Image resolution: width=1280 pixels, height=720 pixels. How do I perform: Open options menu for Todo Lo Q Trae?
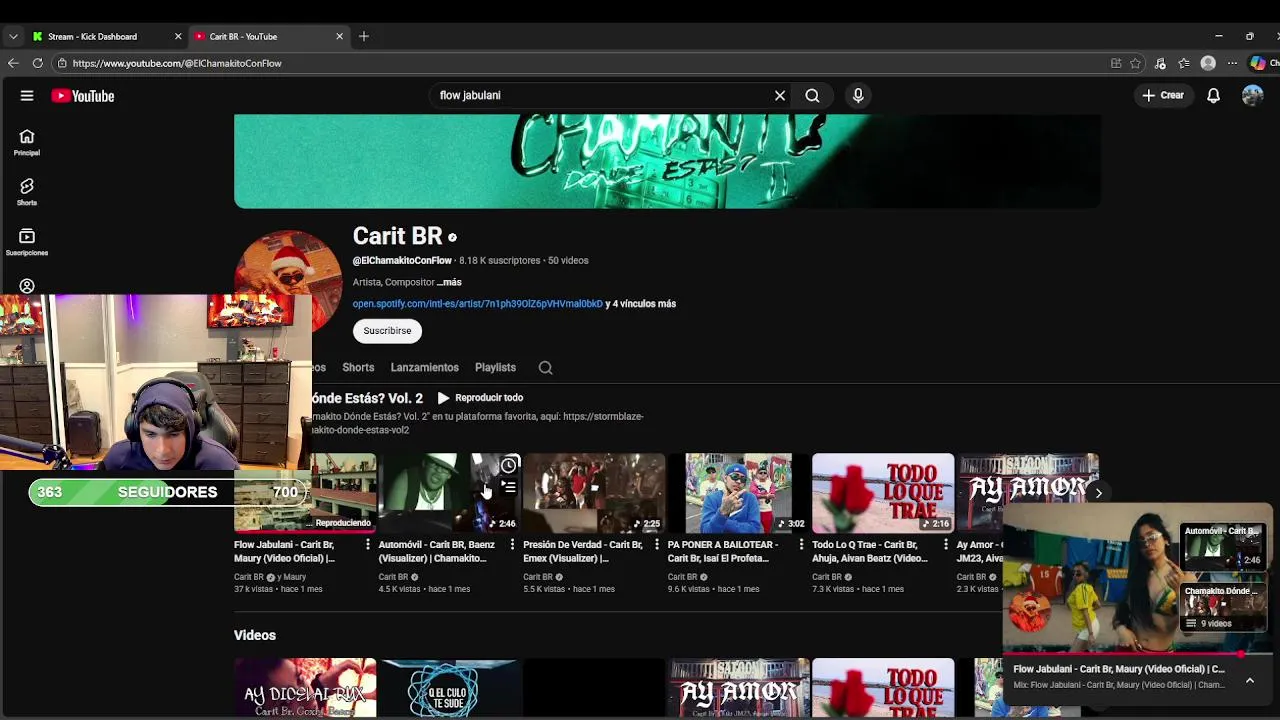point(945,545)
